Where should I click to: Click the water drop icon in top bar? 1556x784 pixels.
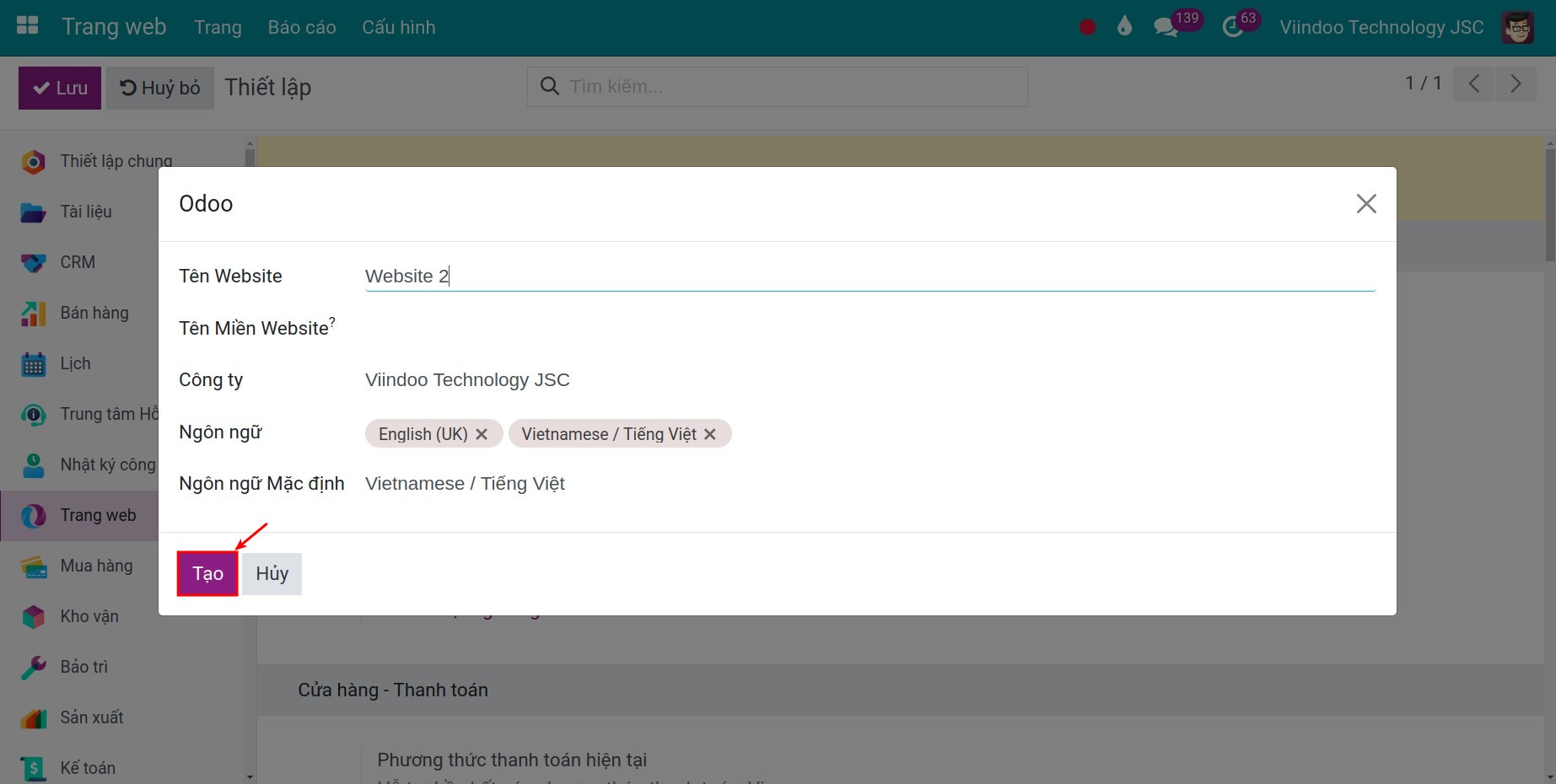1124,27
